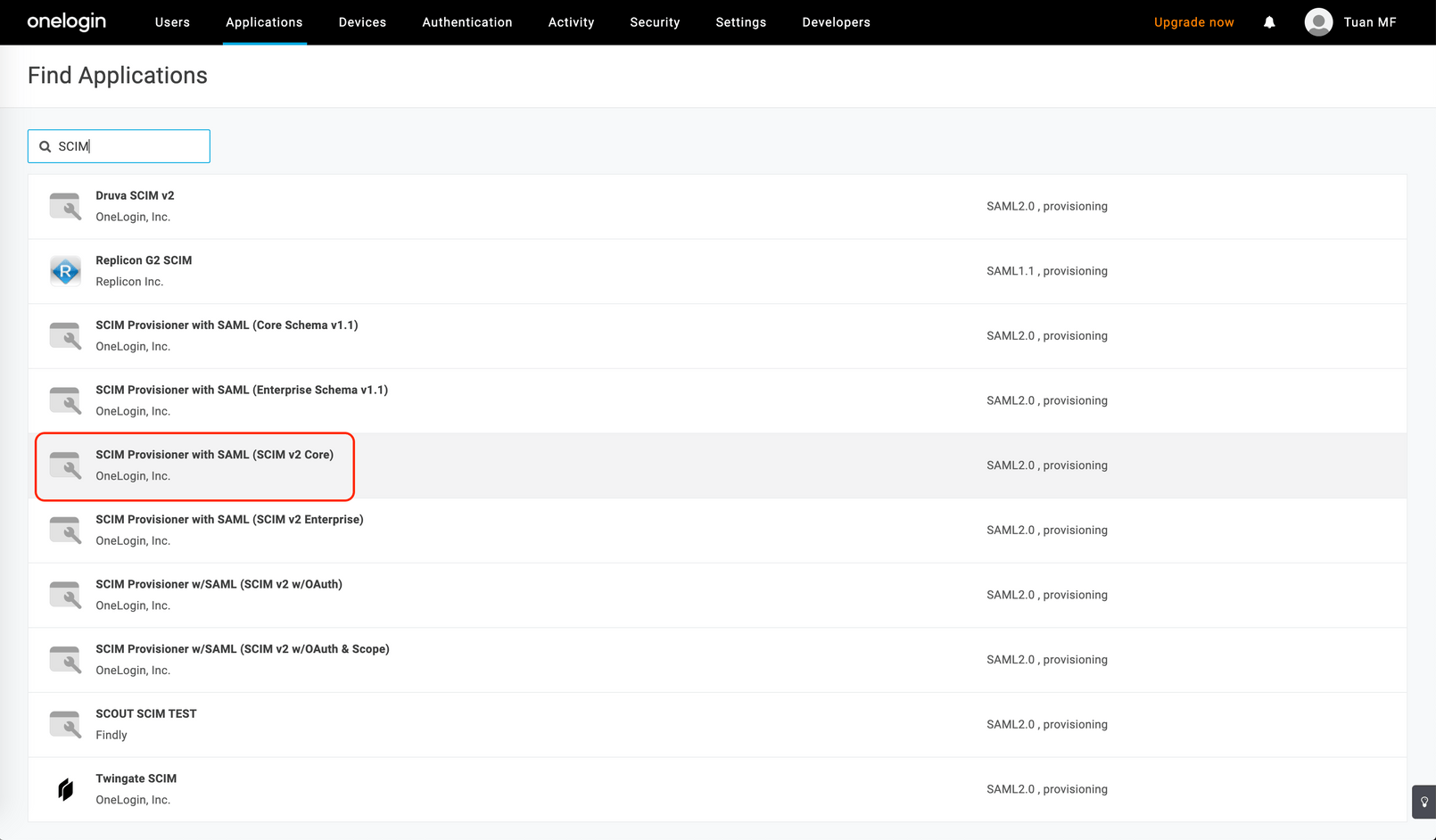Open the Activity menu
This screenshot has width=1436, height=840.
coord(571,22)
